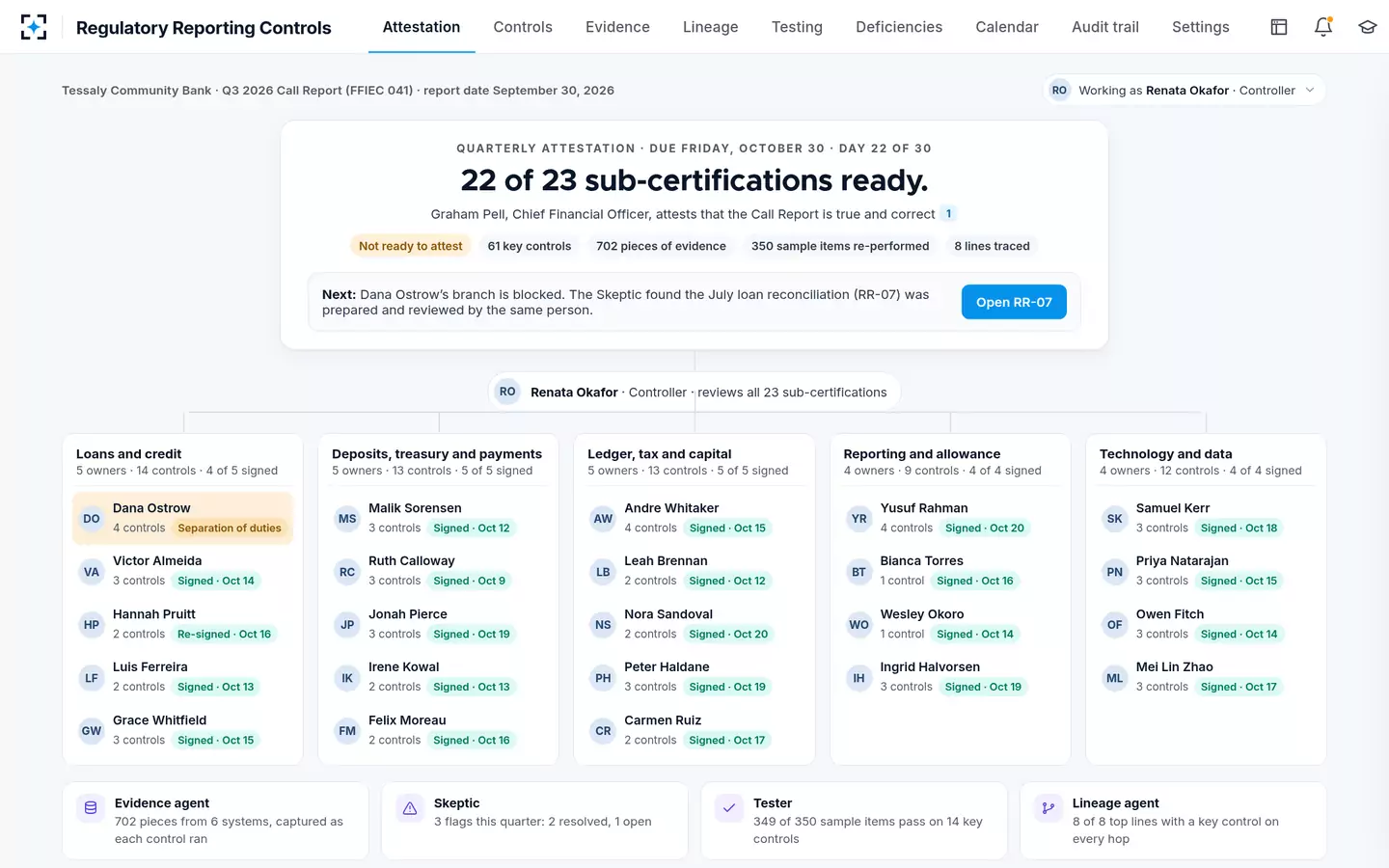Open the notifications bell
This screenshot has height=868, width=1389.
(x=1323, y=27)
